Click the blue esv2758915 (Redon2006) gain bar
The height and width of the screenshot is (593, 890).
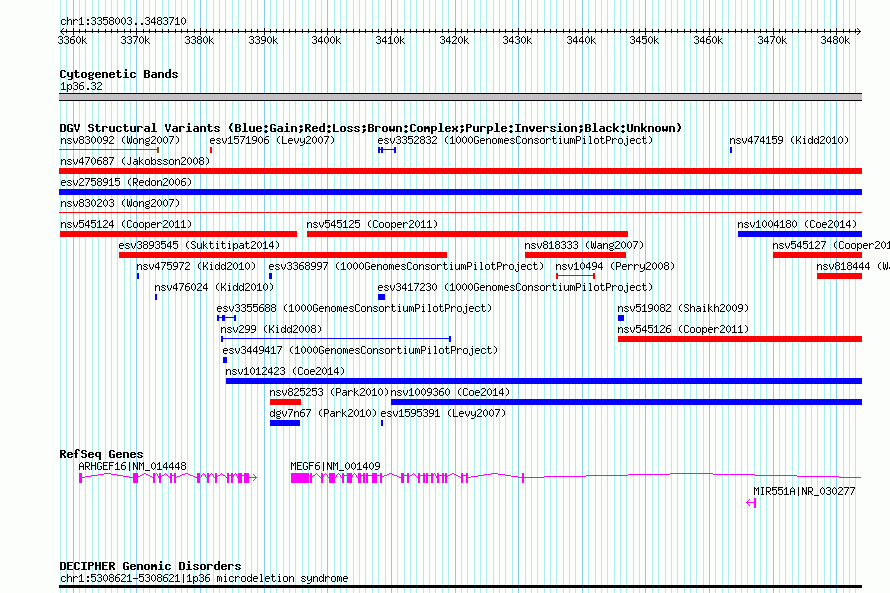coord(460,192)
